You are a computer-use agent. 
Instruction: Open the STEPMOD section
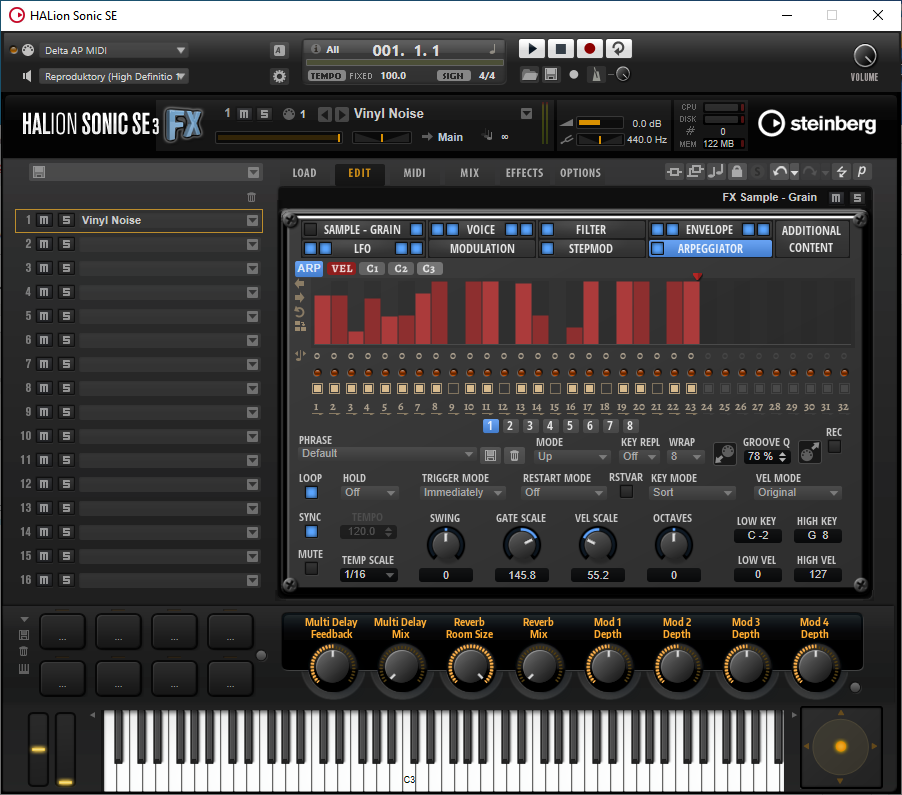click(590, 249)
